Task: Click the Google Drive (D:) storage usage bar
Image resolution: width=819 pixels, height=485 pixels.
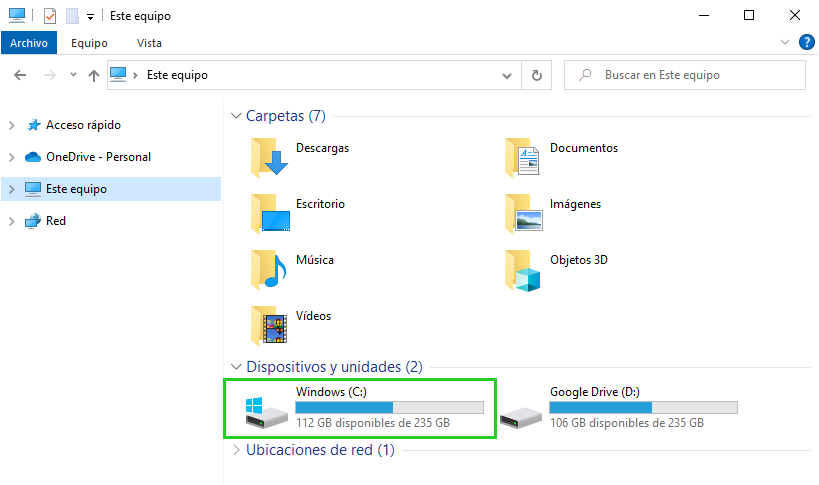Action: click(644, 407)
